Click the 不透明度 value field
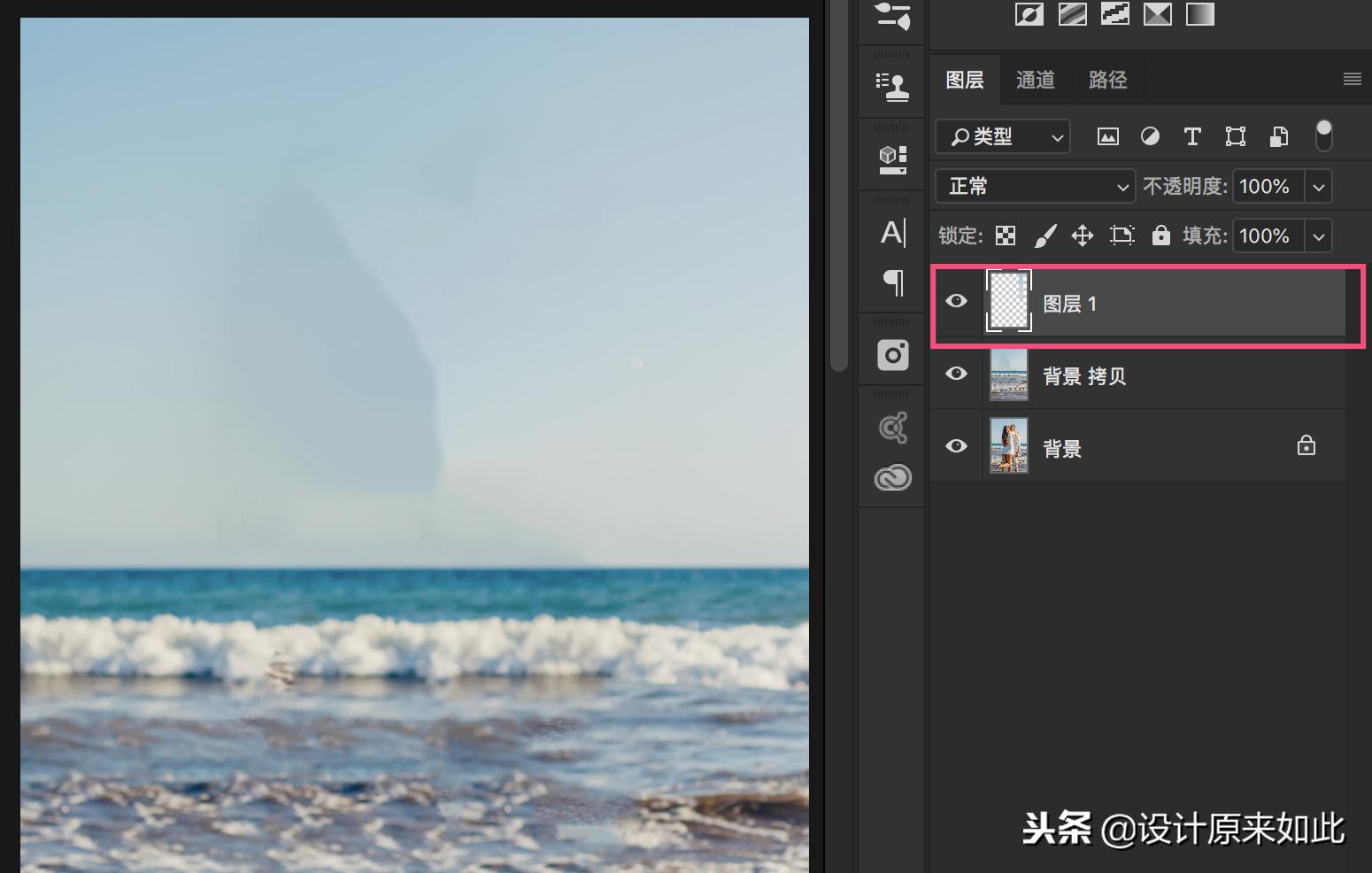1372x873 pixels. pyautogui.click(x=1268, y=187)
